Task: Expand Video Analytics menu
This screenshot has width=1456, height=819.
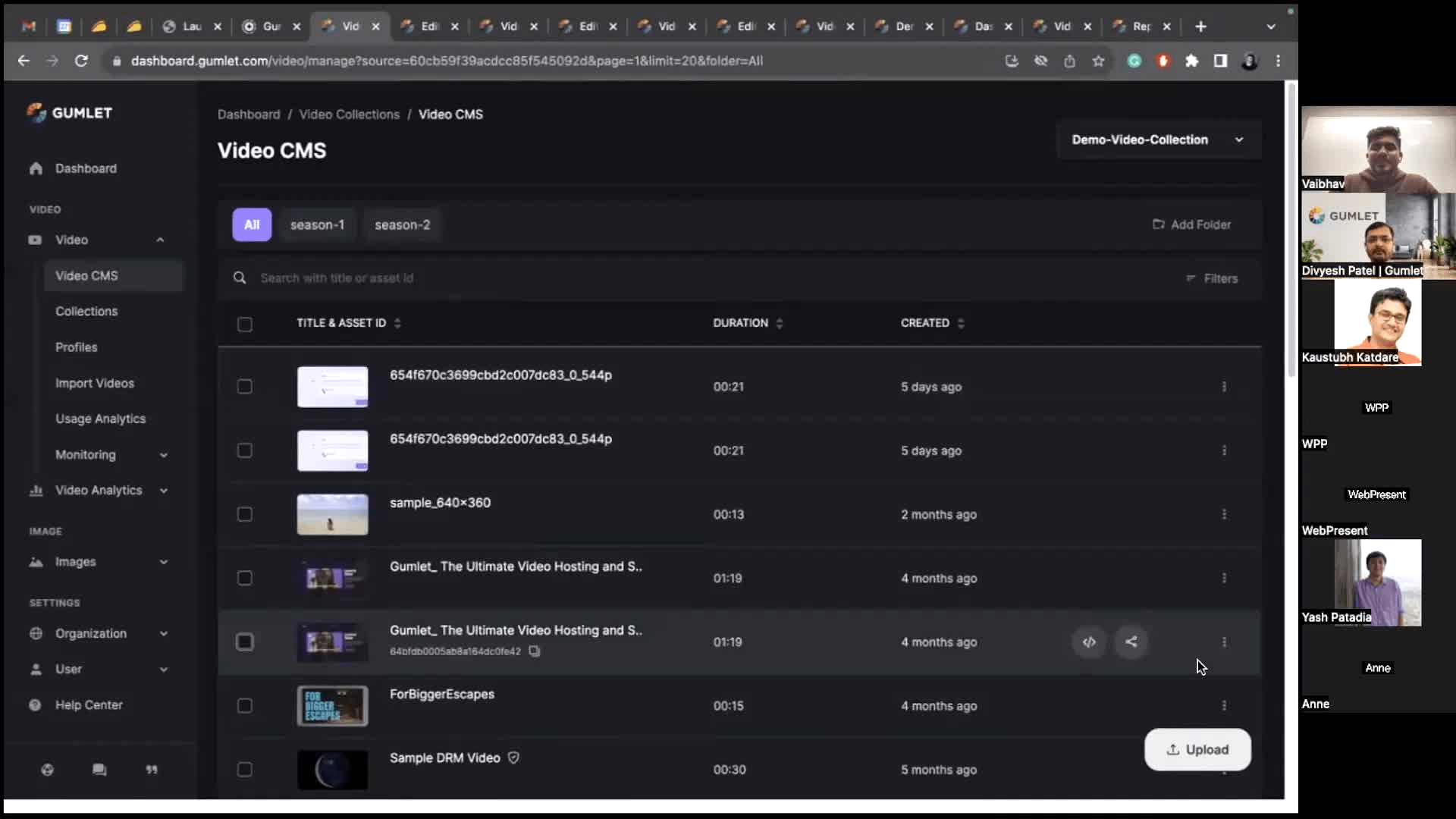Action: (163, 491)
